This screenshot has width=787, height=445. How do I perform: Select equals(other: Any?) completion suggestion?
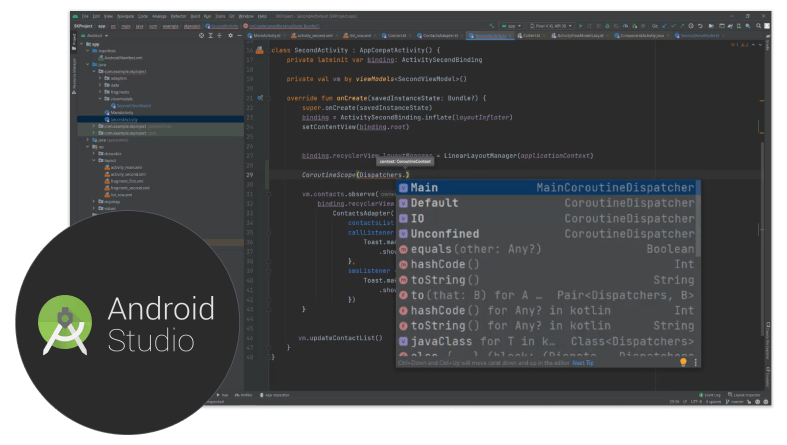click(546, 249)
